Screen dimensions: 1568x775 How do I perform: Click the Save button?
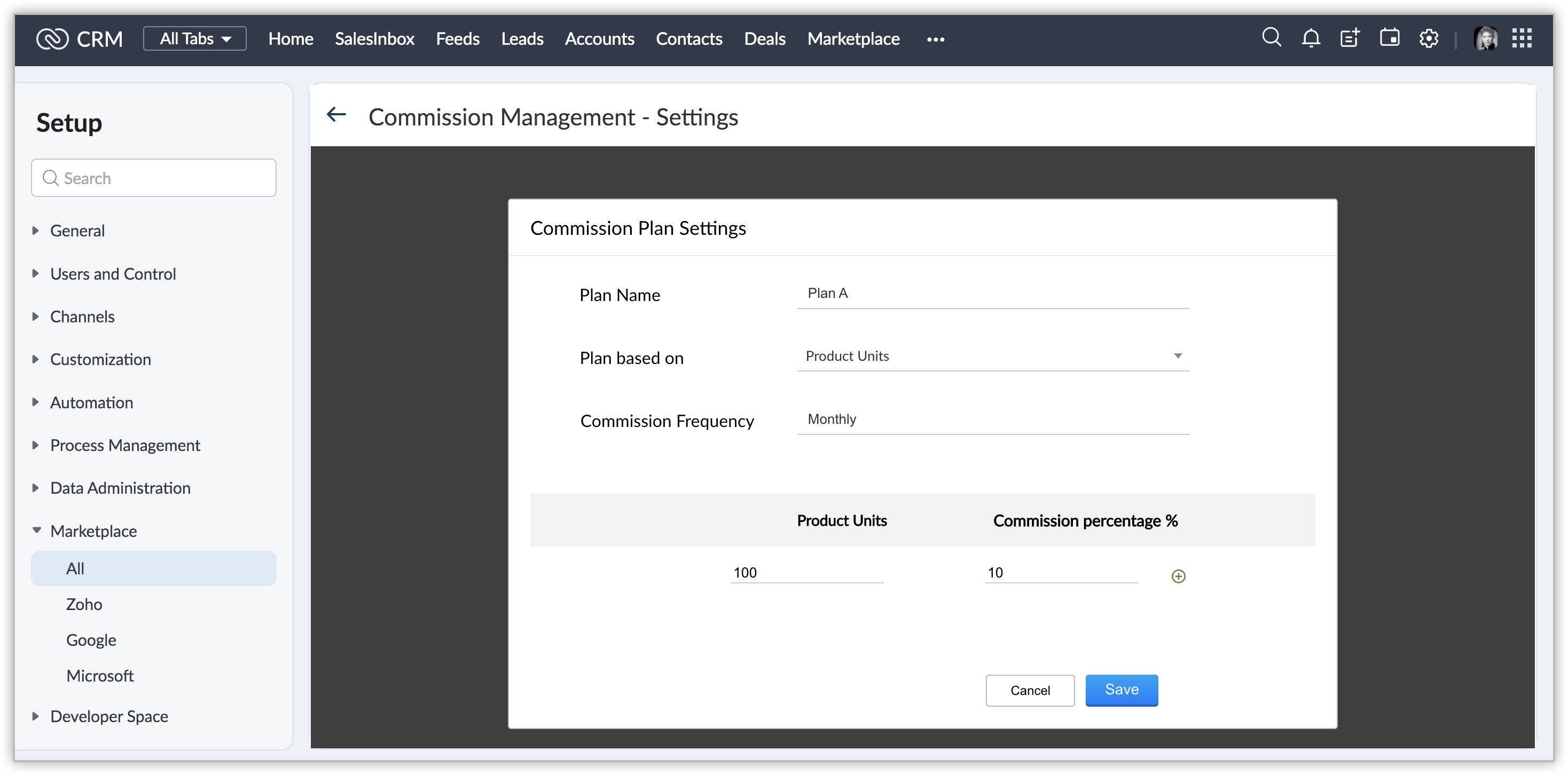point(1121,690)
